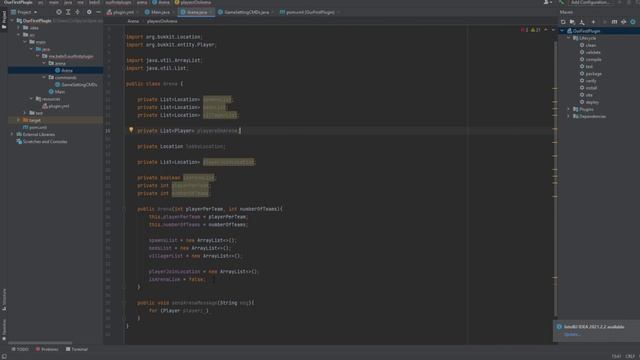Open the user account icon menu

(547, 2)
